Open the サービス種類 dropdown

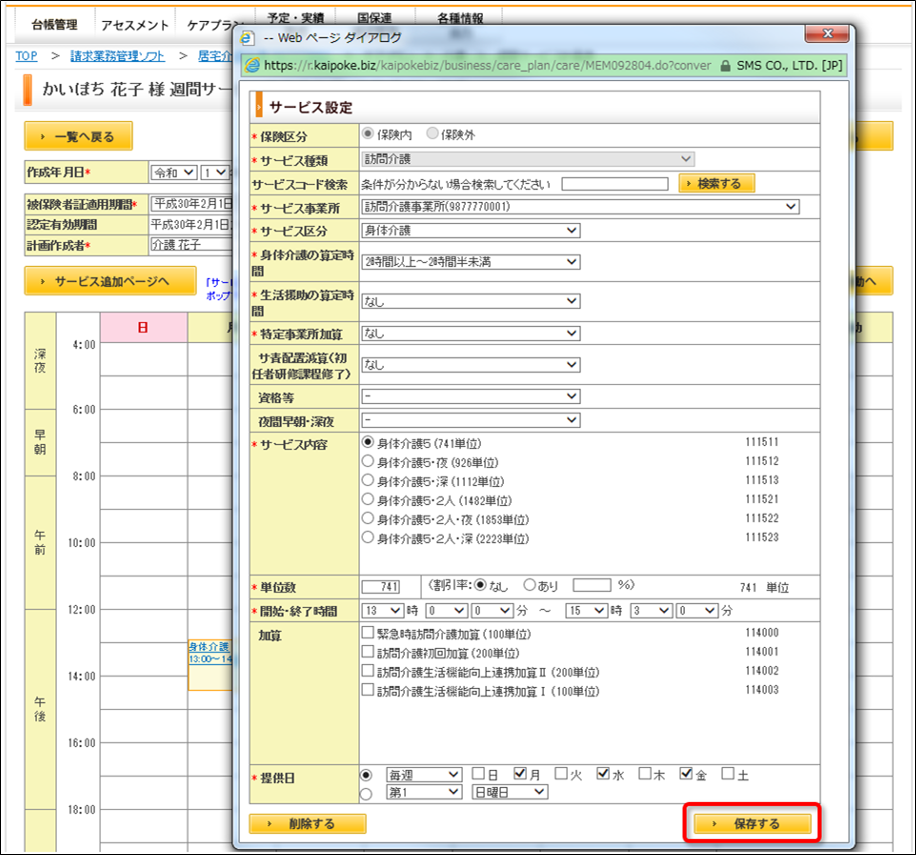coord(528,159)
